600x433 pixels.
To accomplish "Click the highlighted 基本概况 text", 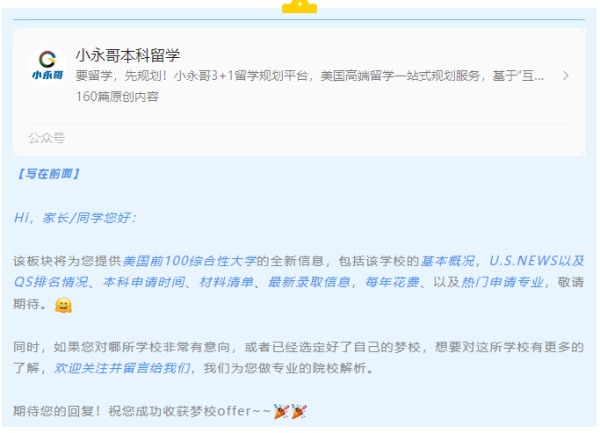I will tap(448, 261).
